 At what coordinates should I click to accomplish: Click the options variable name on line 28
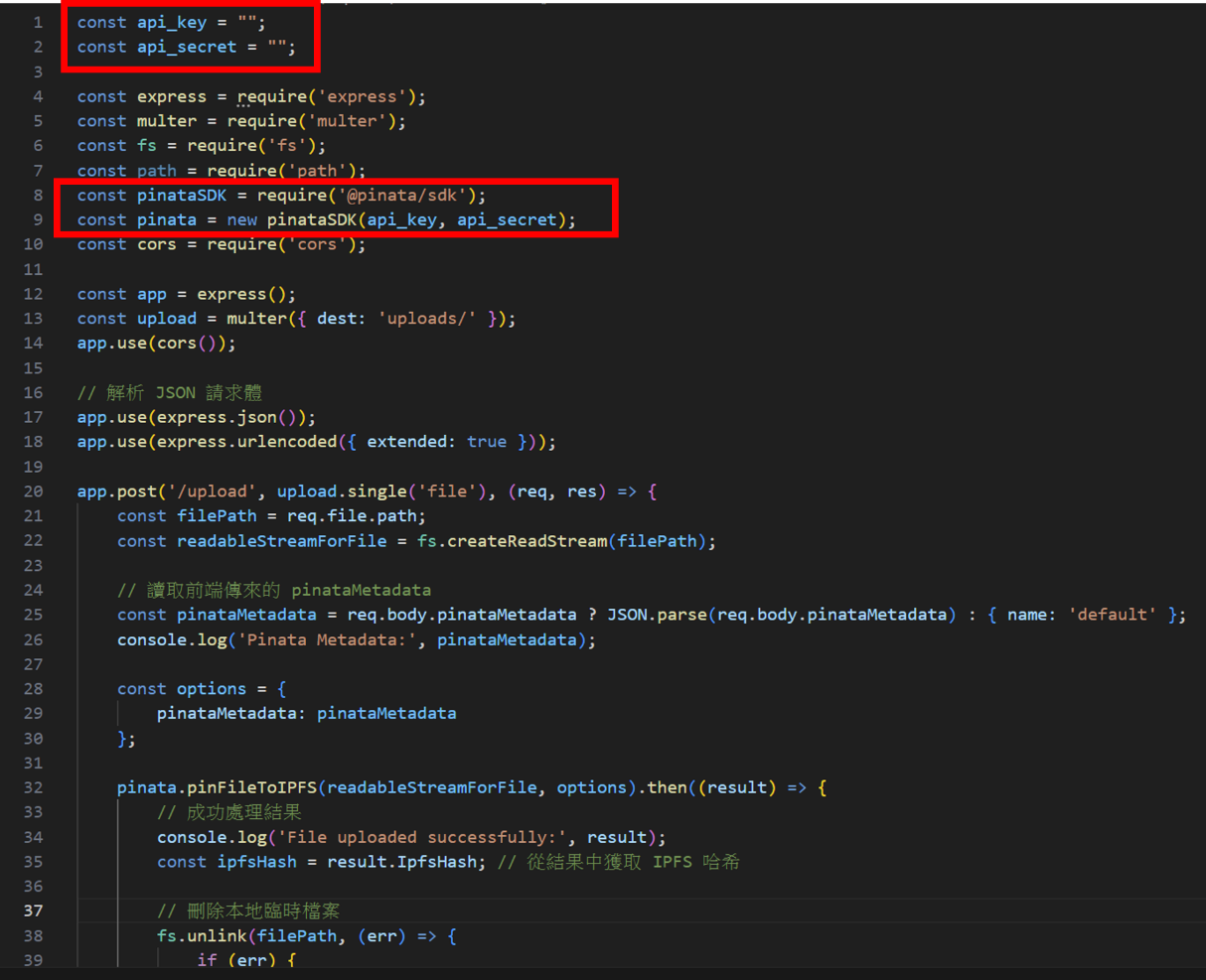(212, 689)
